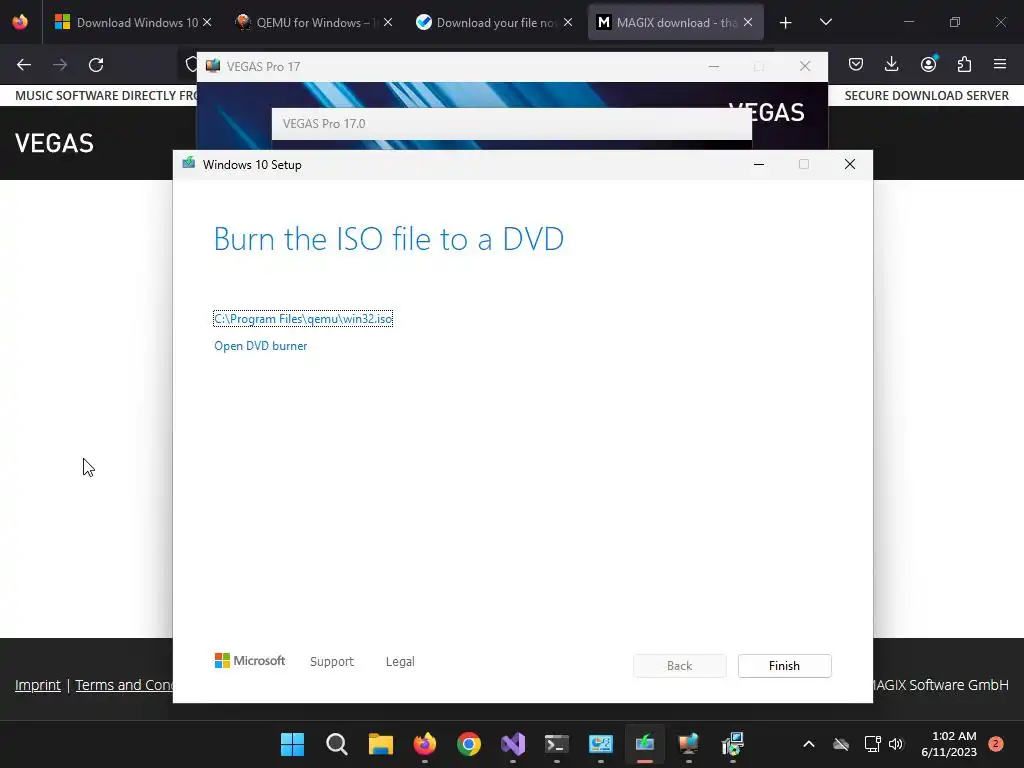Click the Open DVD burner link
The image size is (1024, 768).
click(261, 345)
